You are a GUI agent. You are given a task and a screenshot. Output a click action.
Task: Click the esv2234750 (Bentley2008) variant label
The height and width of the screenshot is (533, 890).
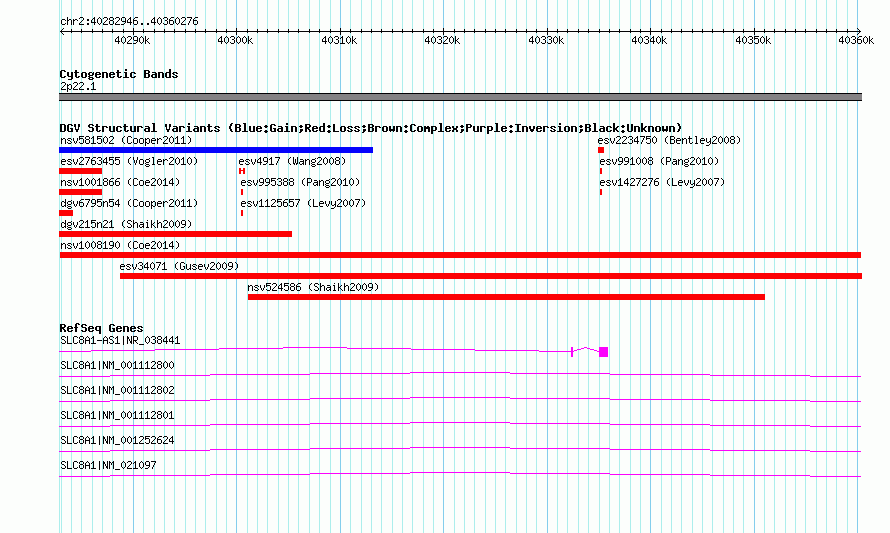click(x=669, y=140)
